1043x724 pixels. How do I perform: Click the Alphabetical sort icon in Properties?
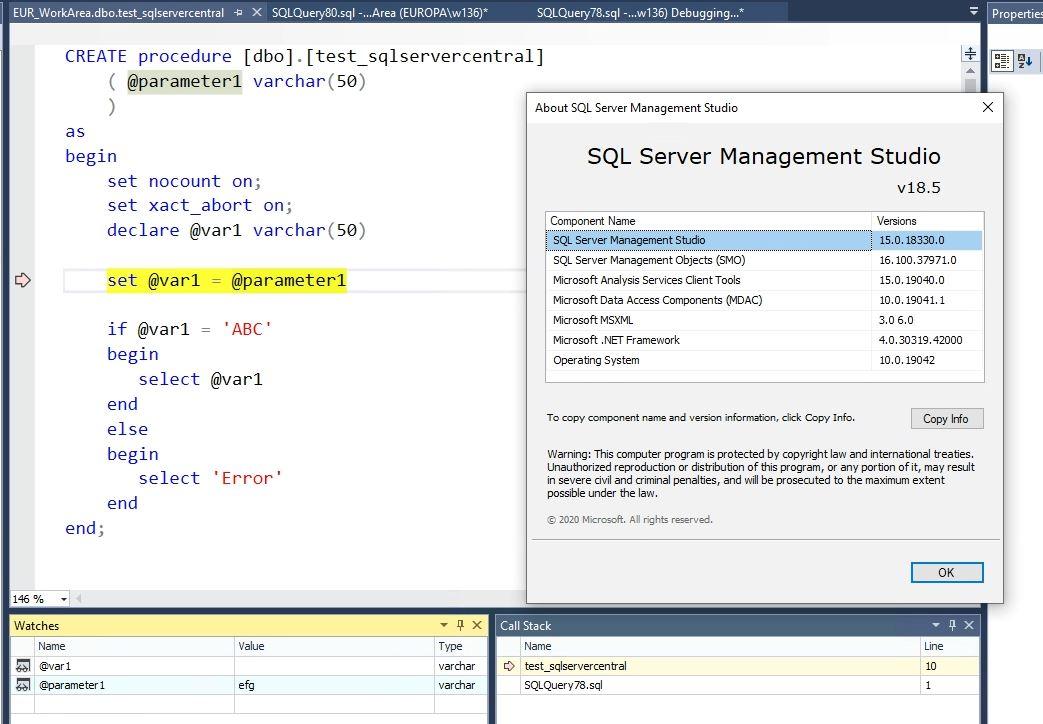(1025, 61)
